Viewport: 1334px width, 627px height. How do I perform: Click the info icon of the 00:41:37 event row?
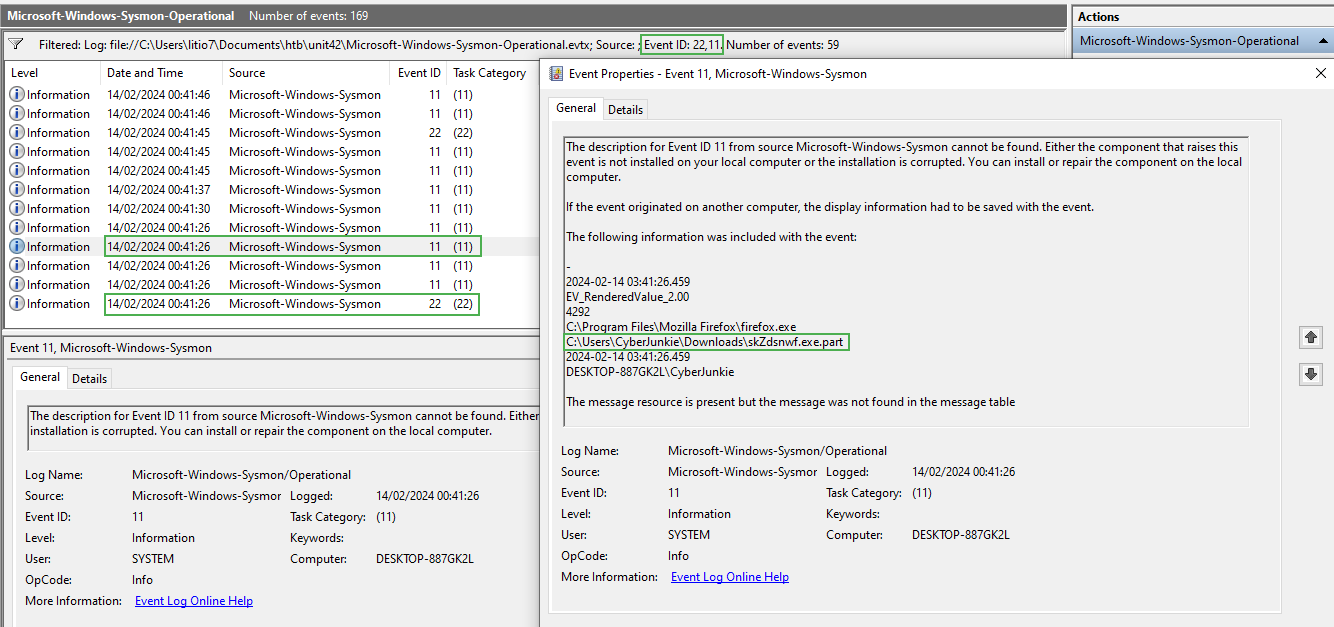click(17, 190)
